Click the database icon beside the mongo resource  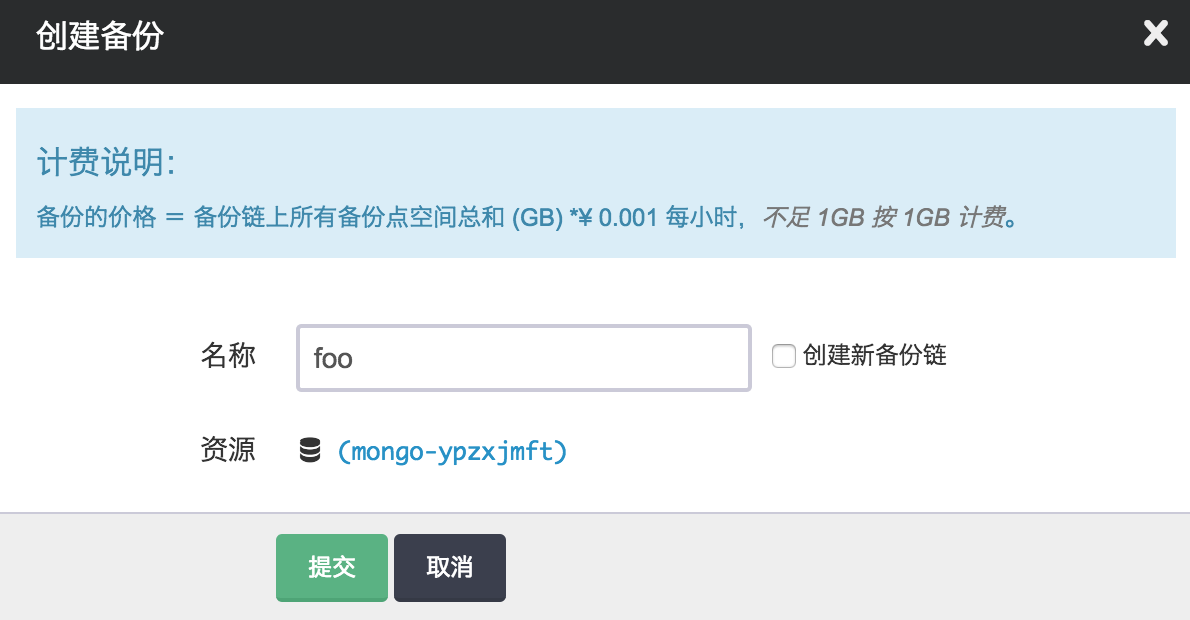click(310, 451)
